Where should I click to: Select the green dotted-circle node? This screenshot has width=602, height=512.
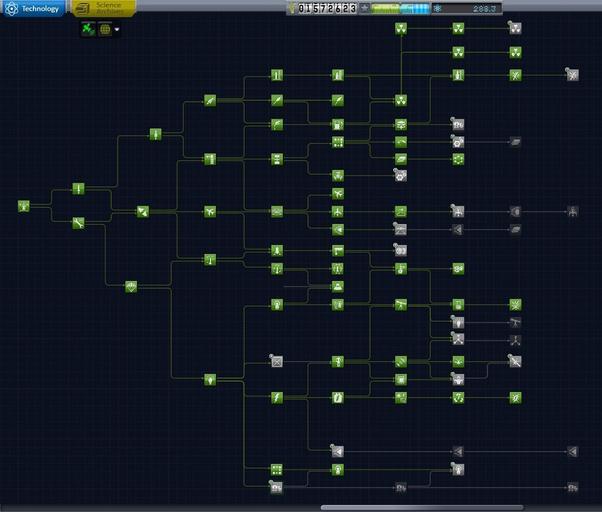pos(458,159)
